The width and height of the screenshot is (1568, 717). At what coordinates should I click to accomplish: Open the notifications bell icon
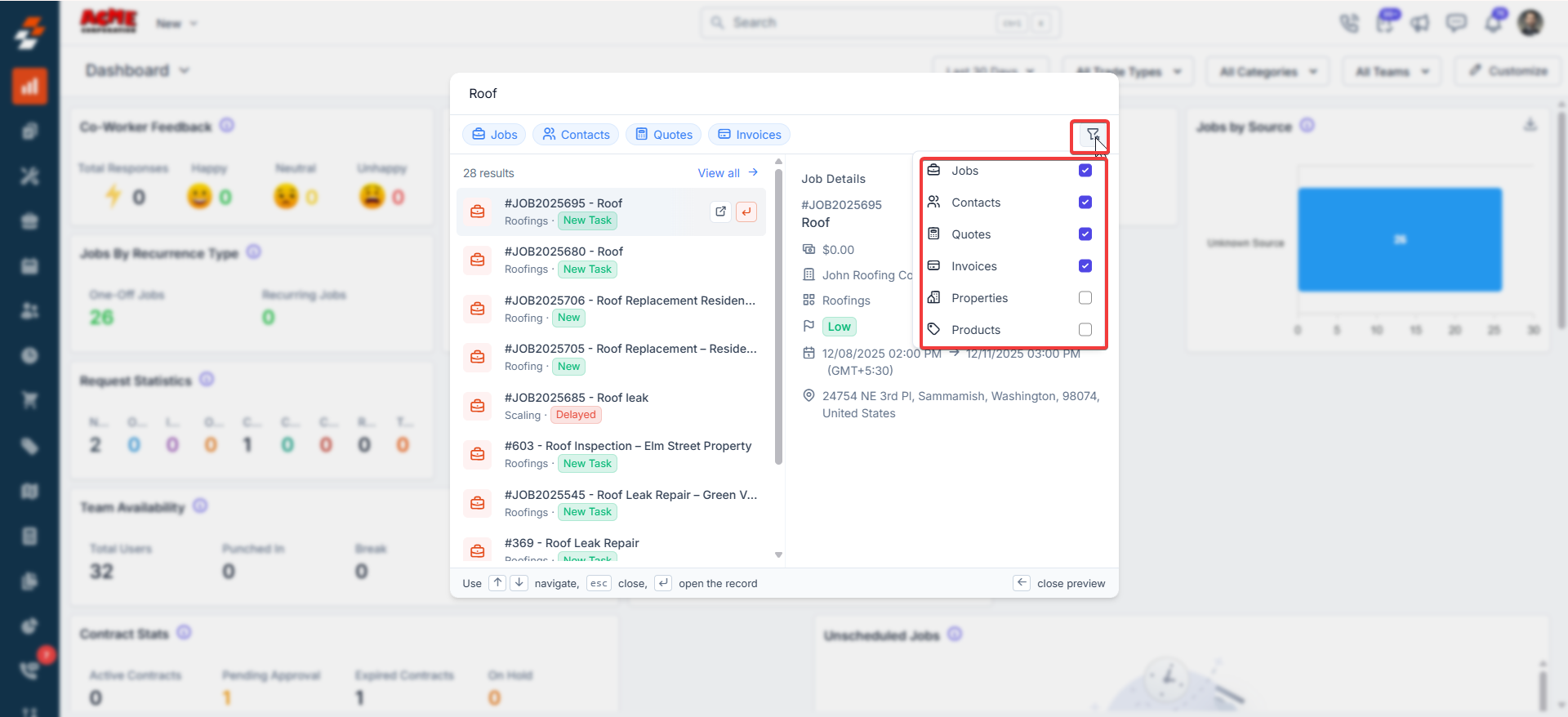coord(1494,23)
